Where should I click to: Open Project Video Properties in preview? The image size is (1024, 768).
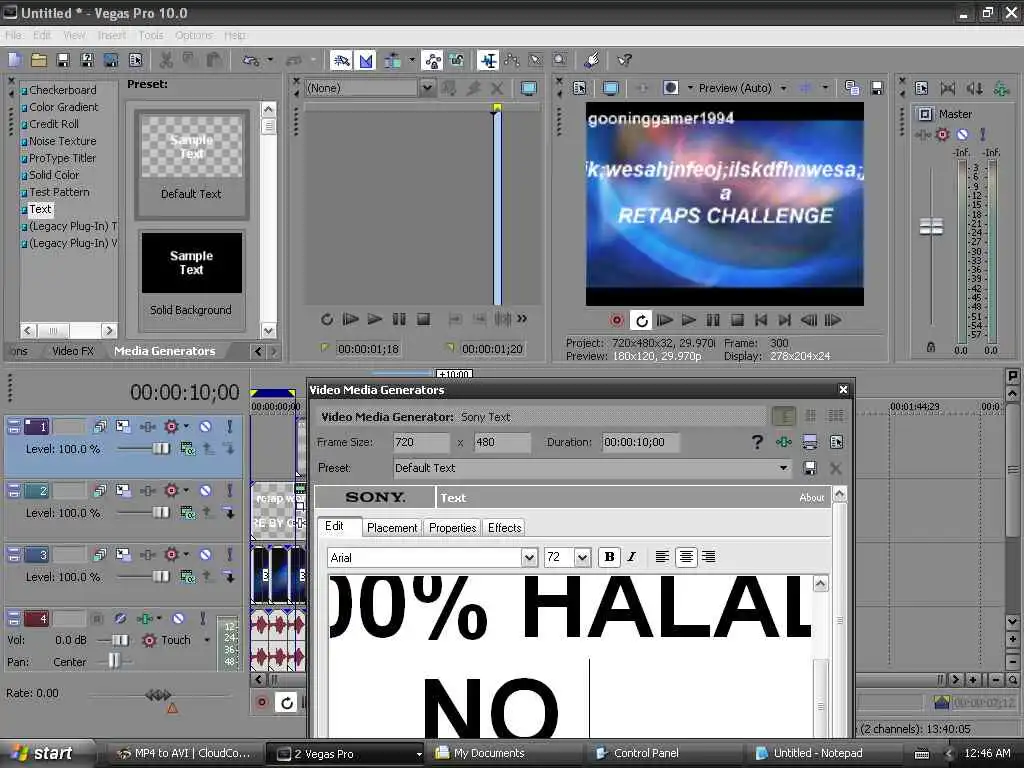point(579,88)
